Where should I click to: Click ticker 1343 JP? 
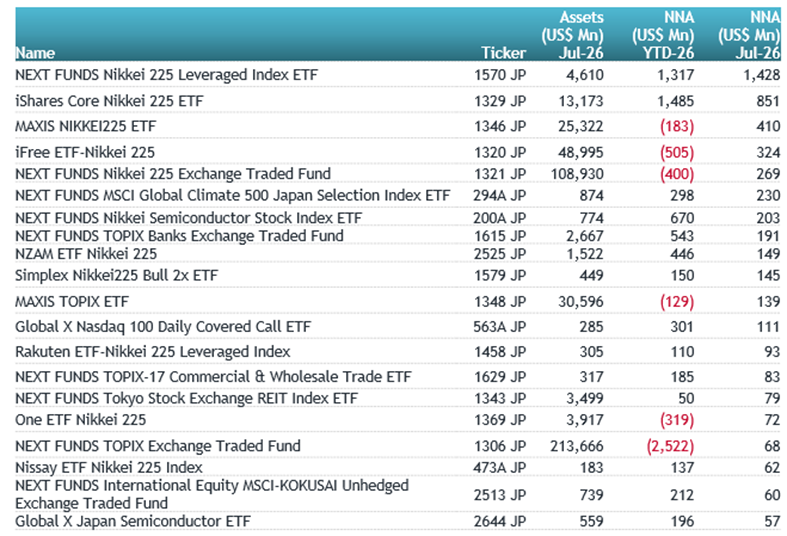(x=500, y=398)
